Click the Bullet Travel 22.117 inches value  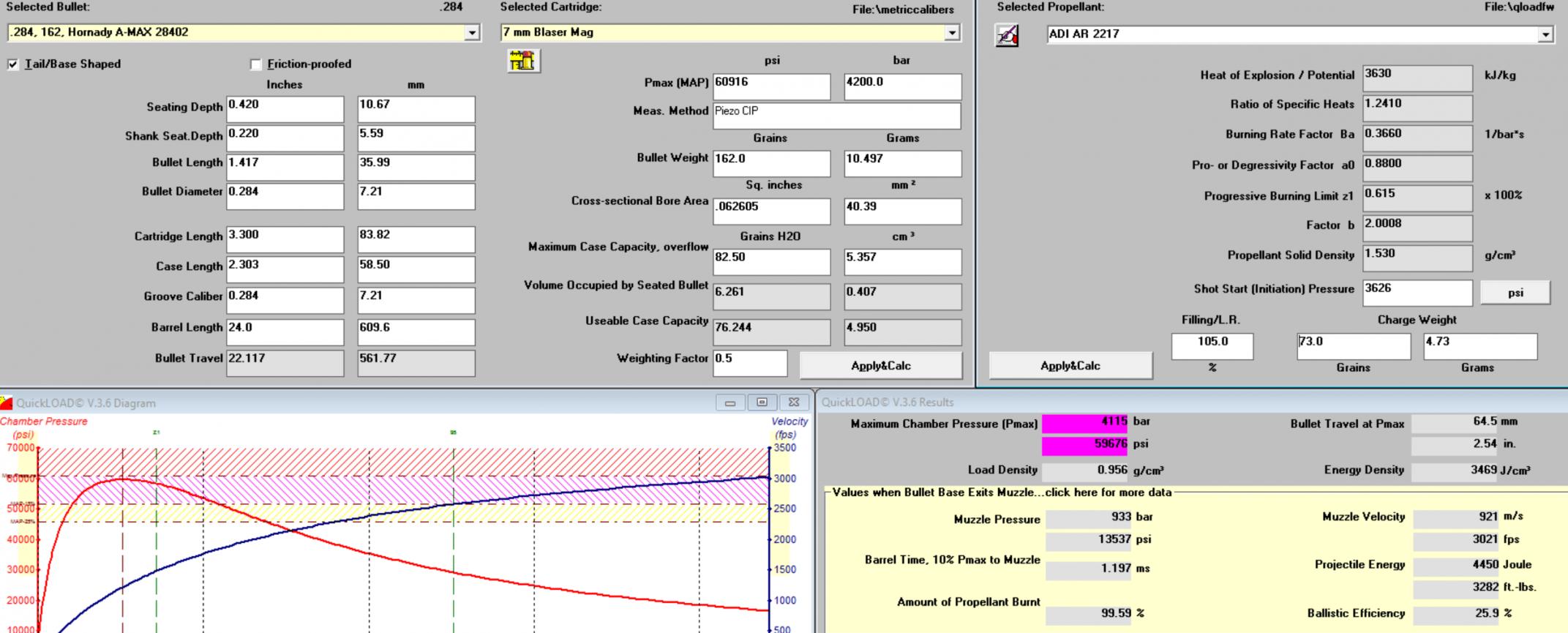pos(285,363)
